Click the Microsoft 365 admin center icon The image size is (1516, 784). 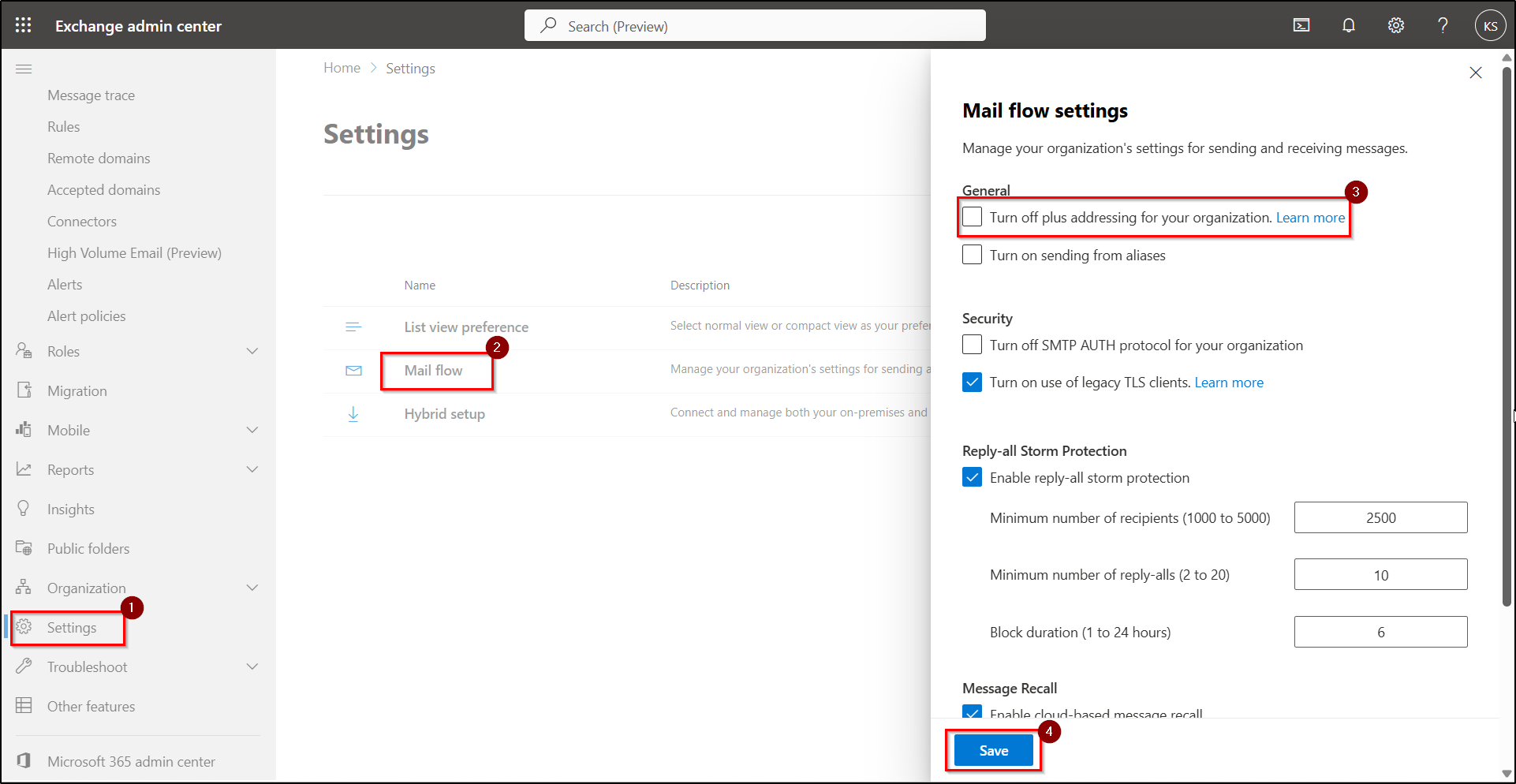click(24, 760)
